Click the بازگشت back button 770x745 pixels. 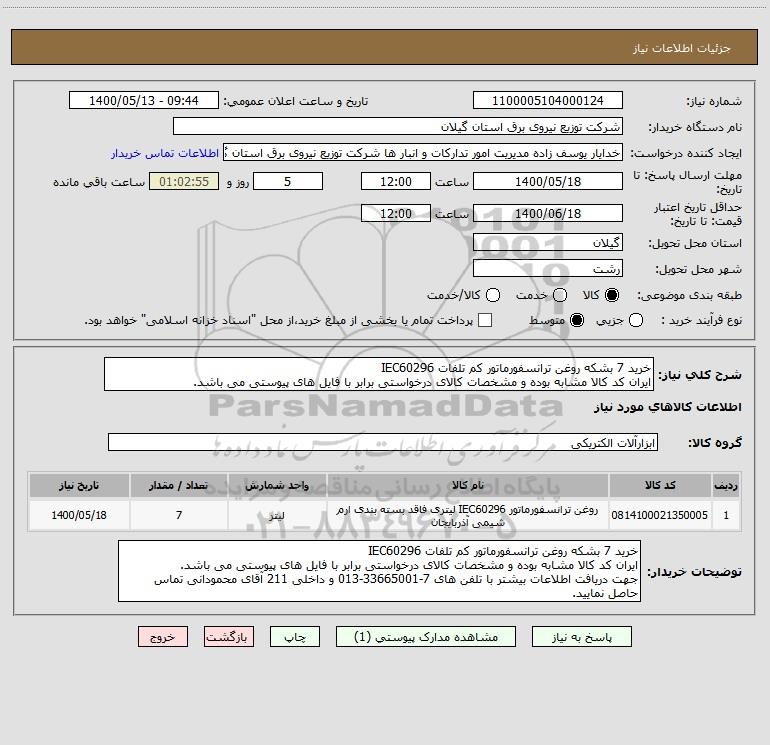(x=229, y=637)
